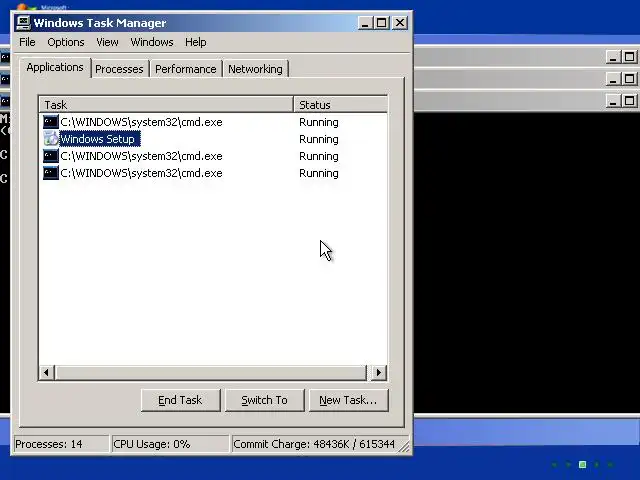Click the Task Manager resize grip corner
The image size is (640, 480).
coord(404,447)
